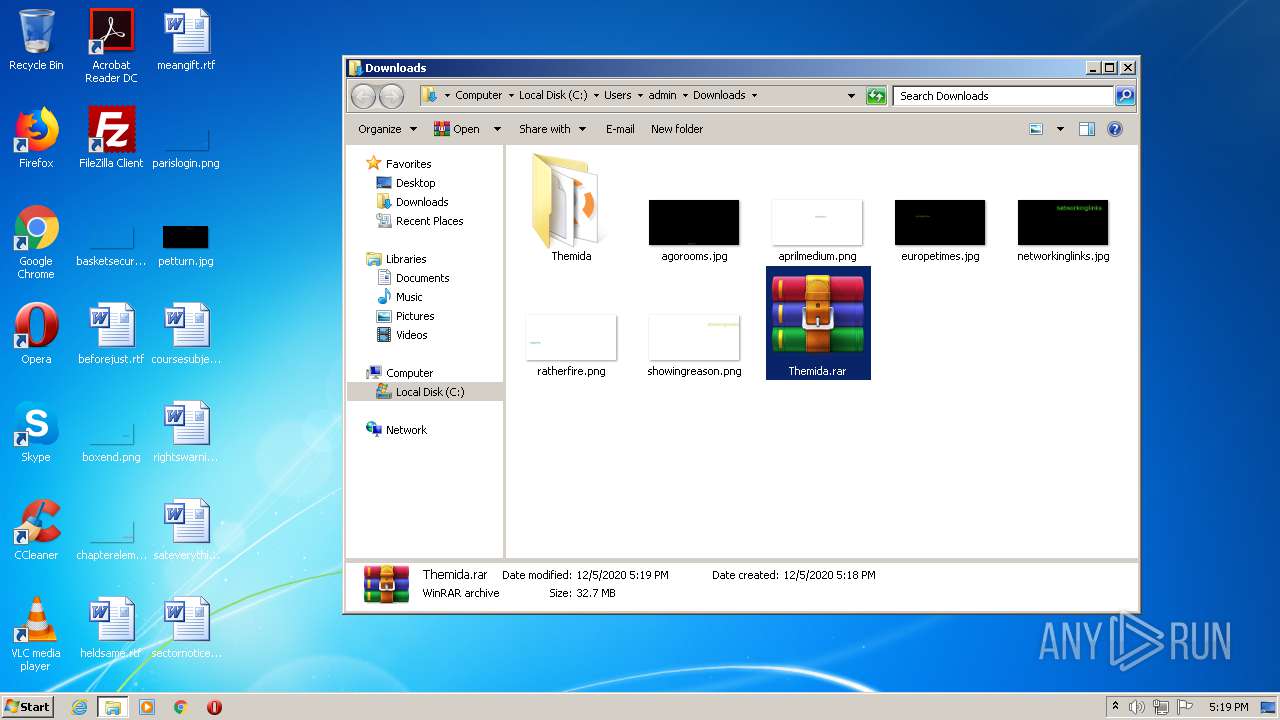Select Documents library
This screenshot has width=1280, height=720.
(413, 278)
